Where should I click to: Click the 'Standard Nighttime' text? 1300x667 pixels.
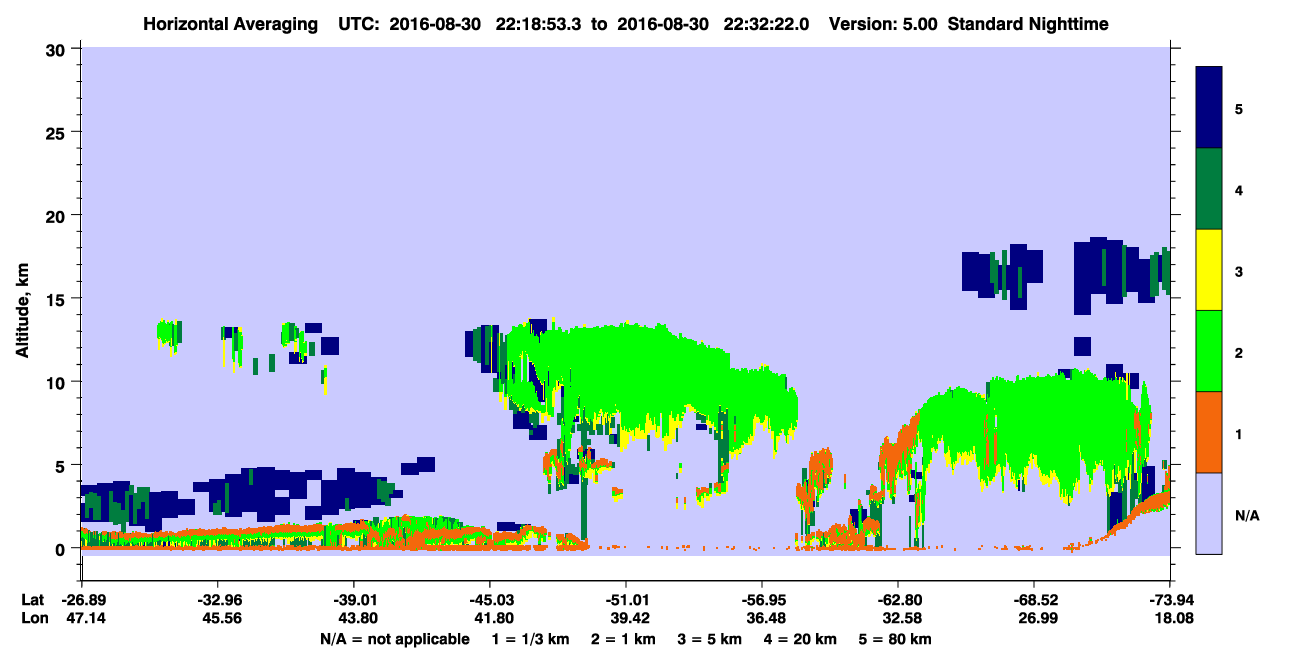[1028, 24]
